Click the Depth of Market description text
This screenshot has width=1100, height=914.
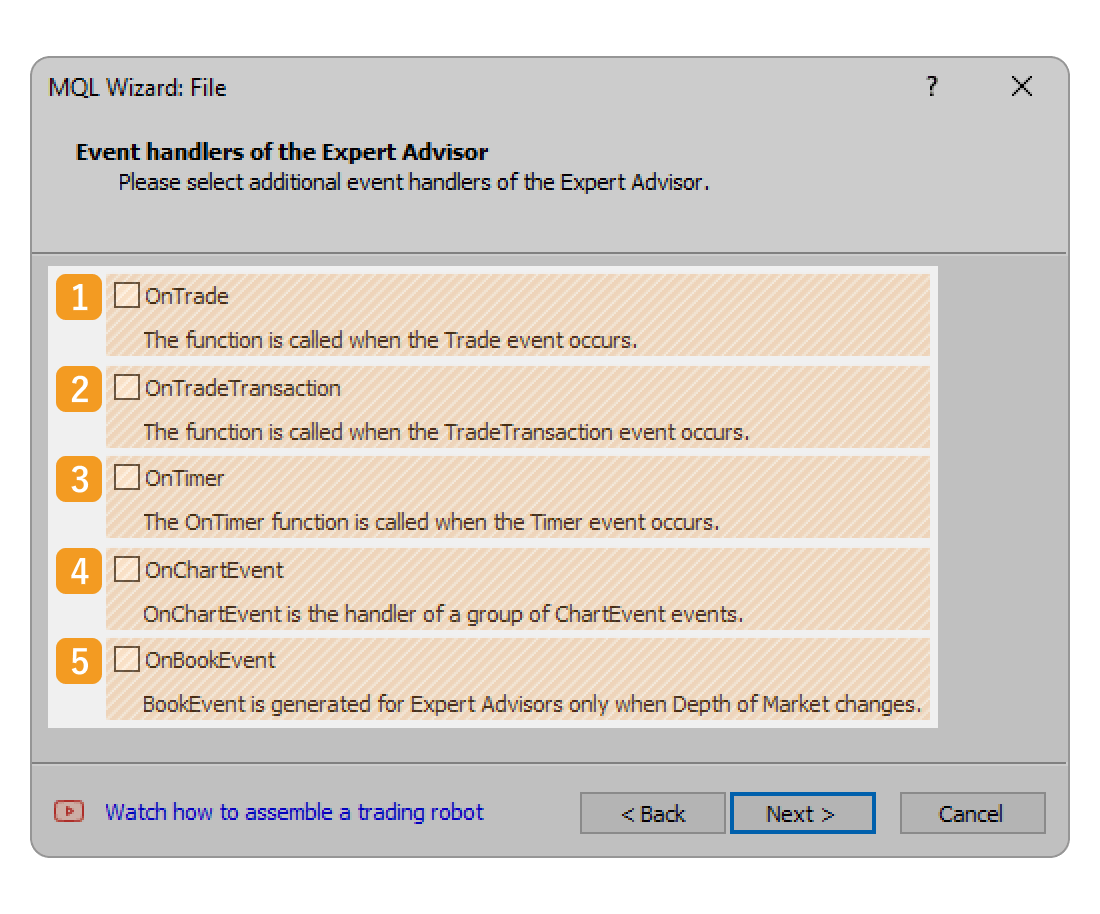pos(531,704)
